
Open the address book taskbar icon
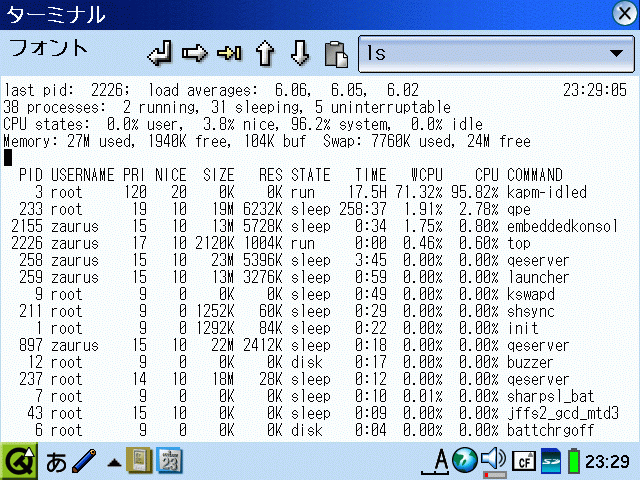pos(139,461)
